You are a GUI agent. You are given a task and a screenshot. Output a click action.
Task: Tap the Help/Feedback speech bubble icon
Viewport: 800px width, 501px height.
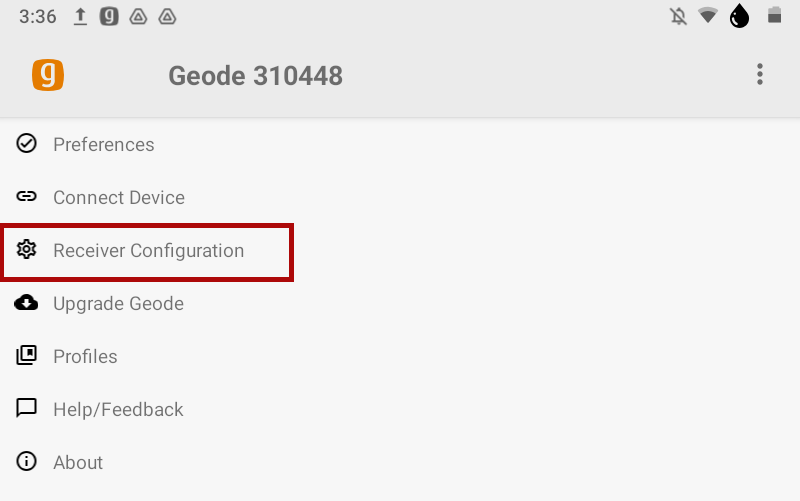click(27, 409)
